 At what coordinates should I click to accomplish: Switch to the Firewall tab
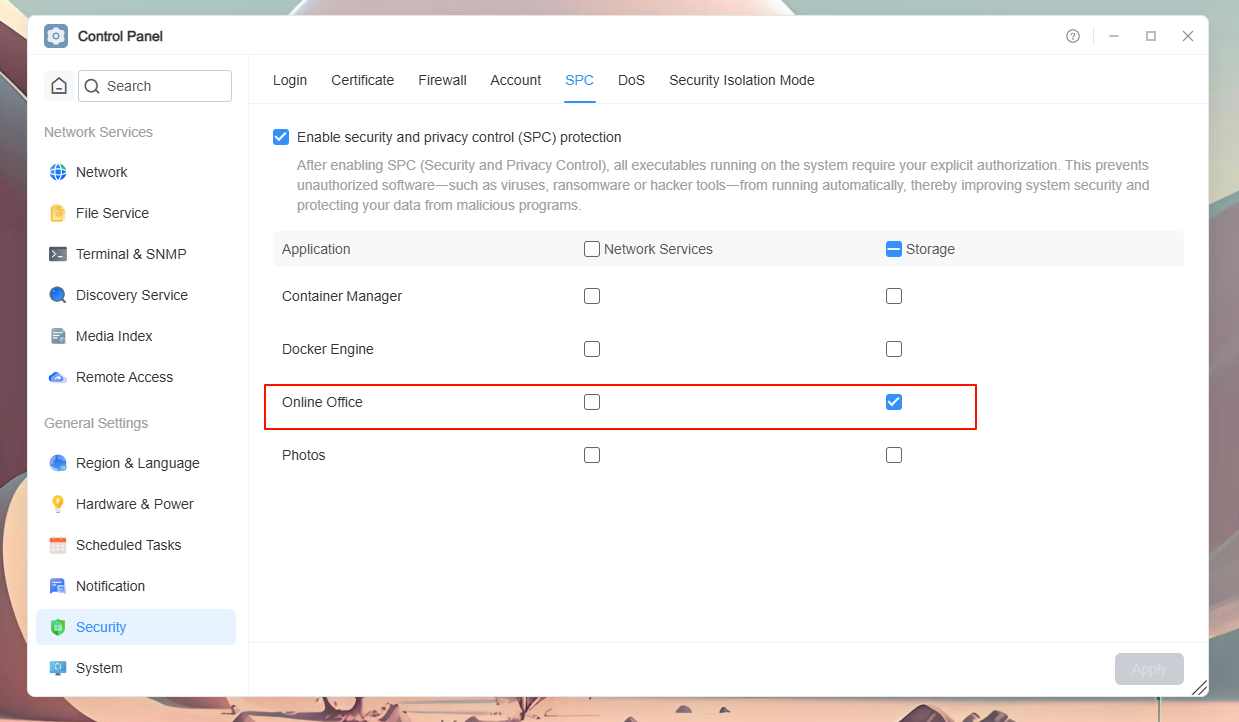tap(443, 80)
